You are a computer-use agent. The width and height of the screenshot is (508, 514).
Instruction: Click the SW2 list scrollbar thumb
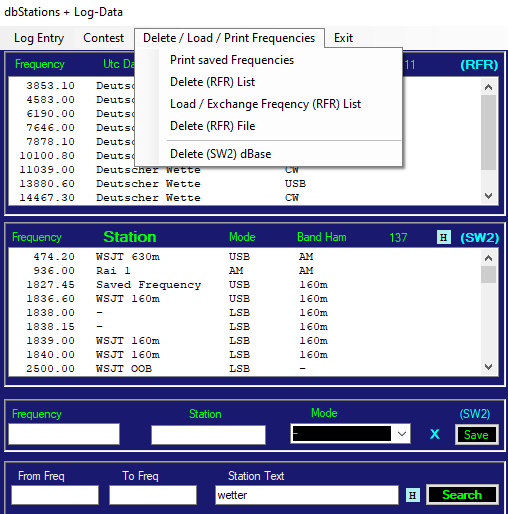click(x=489, y=274)
